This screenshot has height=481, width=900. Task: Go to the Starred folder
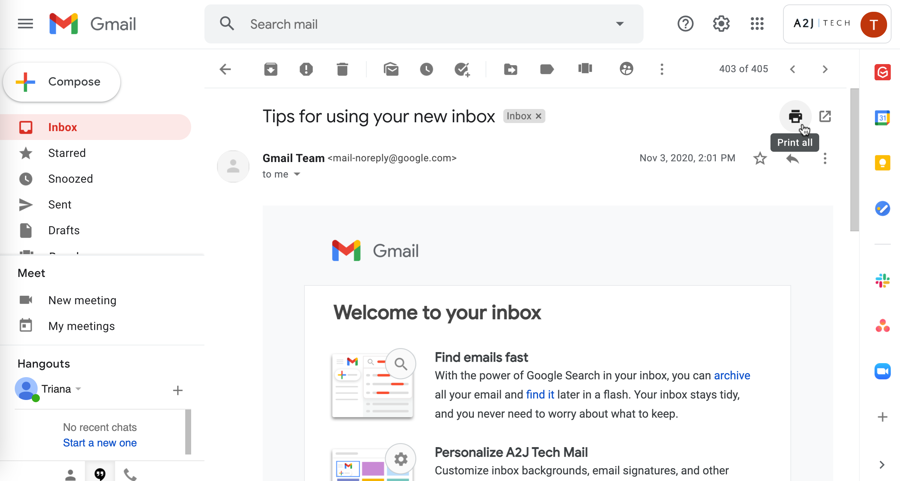(67, 153)
